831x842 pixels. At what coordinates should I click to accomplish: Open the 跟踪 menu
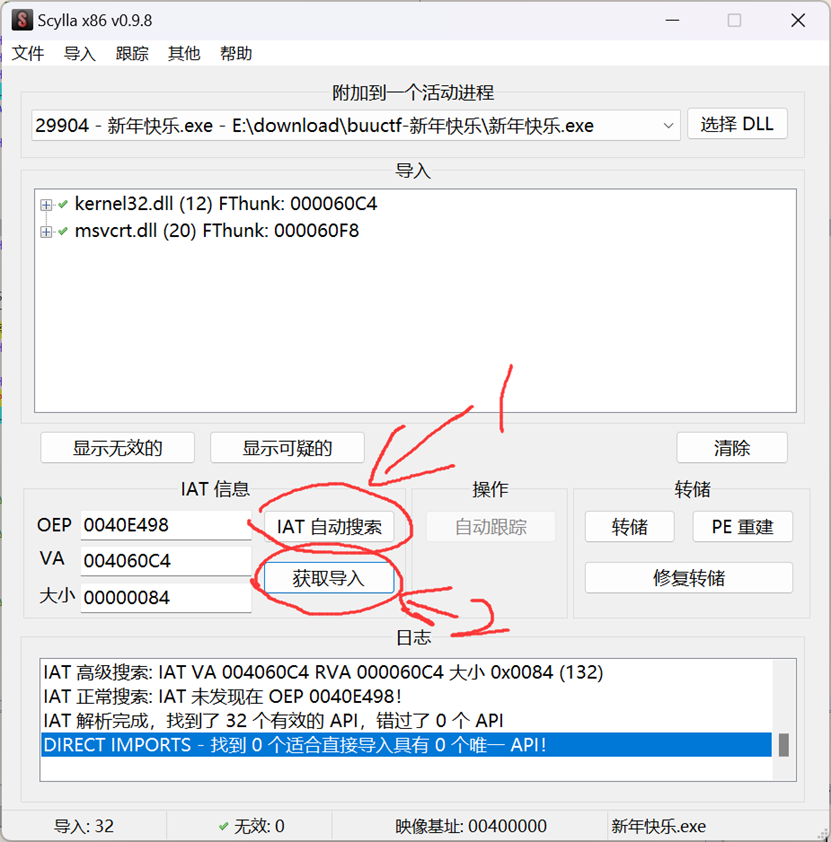132,54
